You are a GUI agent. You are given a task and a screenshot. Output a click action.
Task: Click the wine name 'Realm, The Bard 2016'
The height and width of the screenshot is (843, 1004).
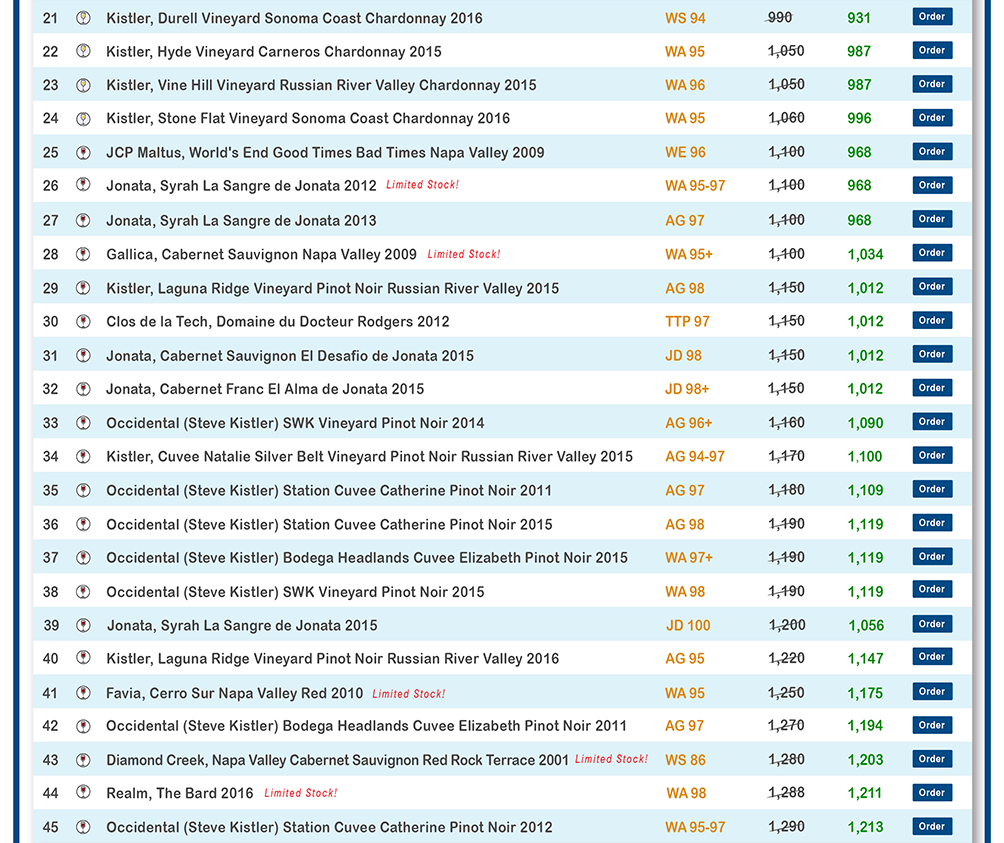[180, 793]
